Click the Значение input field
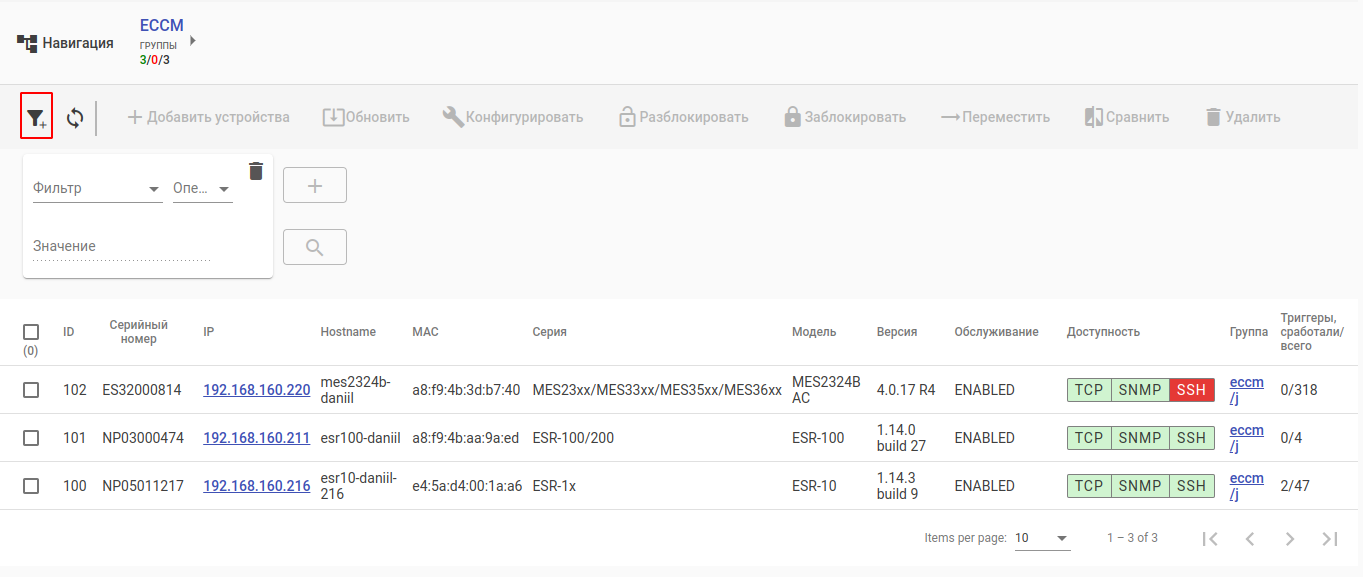The image size is (1363, 577). click(121, 246)
